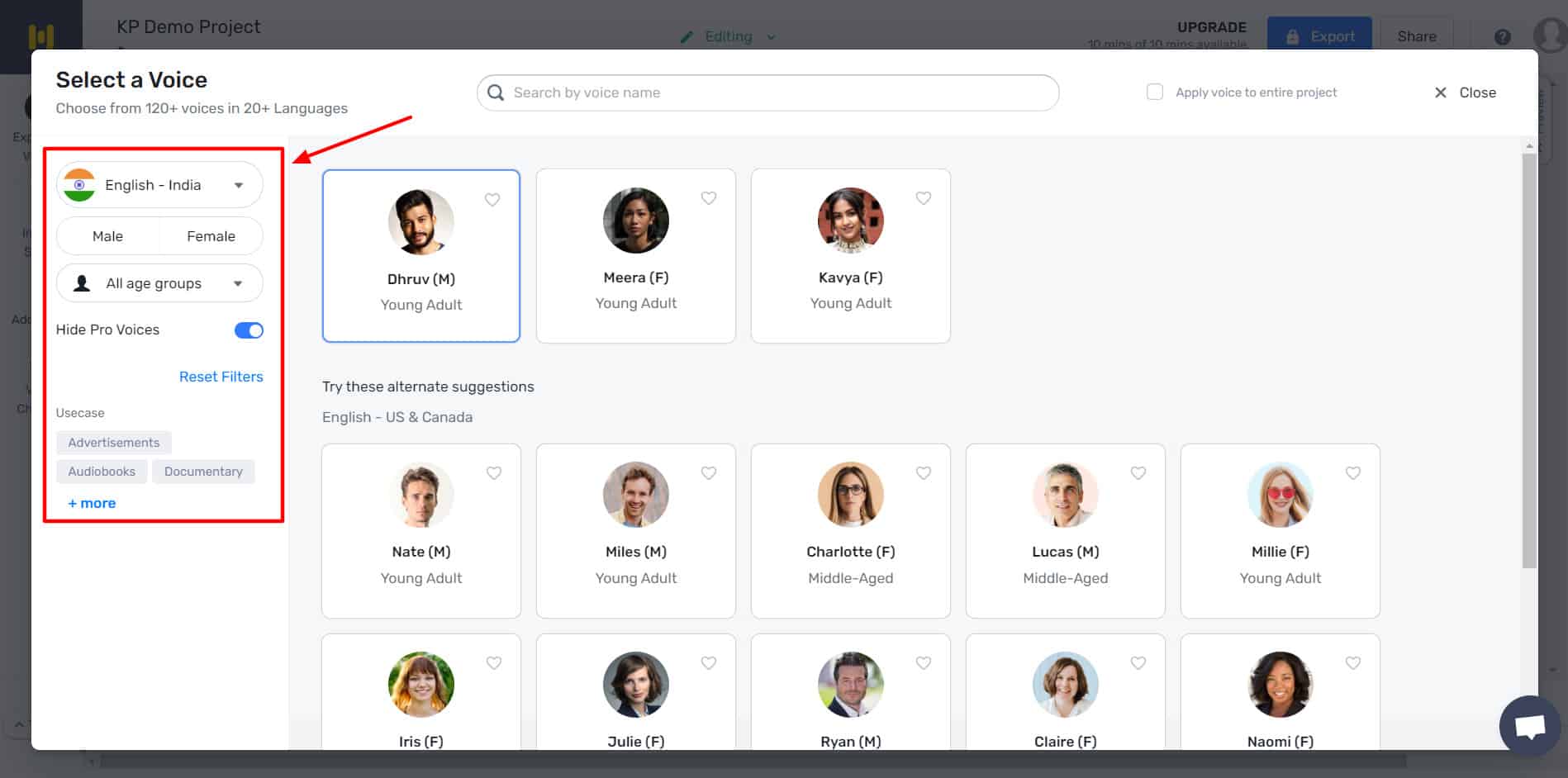The width and height of the screenshot is (1568, 778).
Task: Click the heart icon on Lucas card
Action: point(1138,473)
